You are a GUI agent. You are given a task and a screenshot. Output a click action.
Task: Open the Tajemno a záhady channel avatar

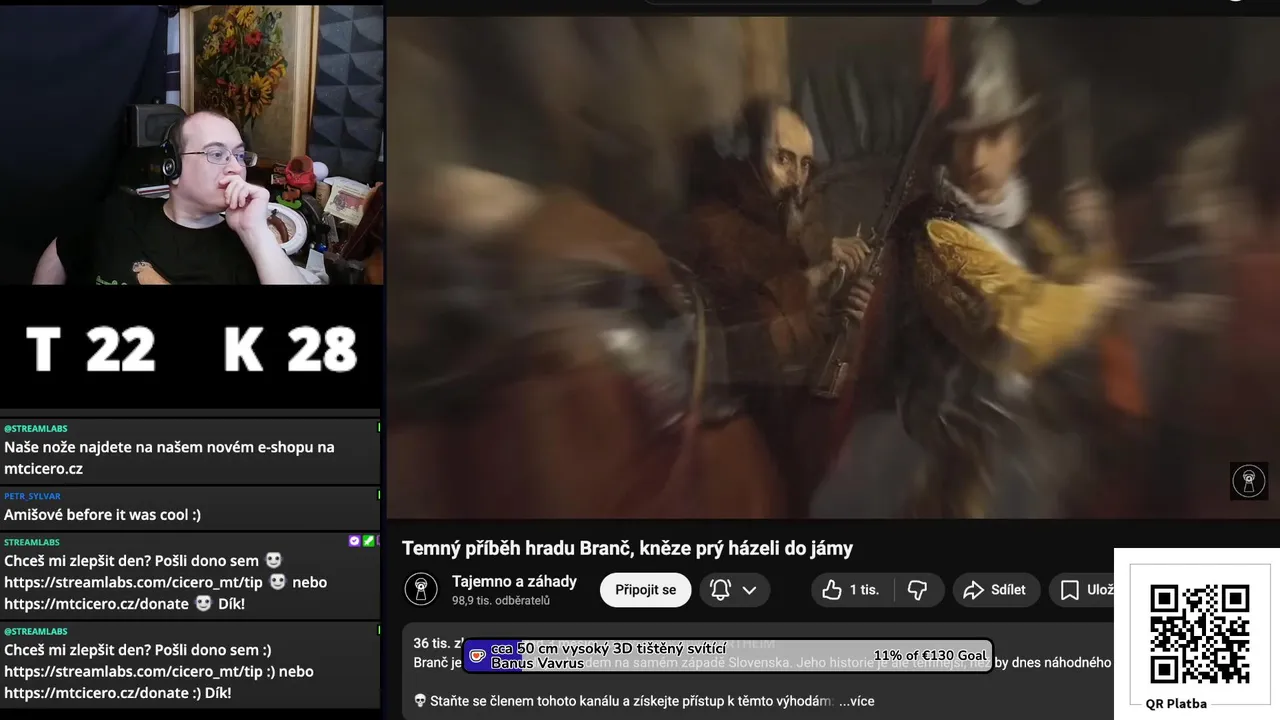pyautogui.click(x=421, y=589)
